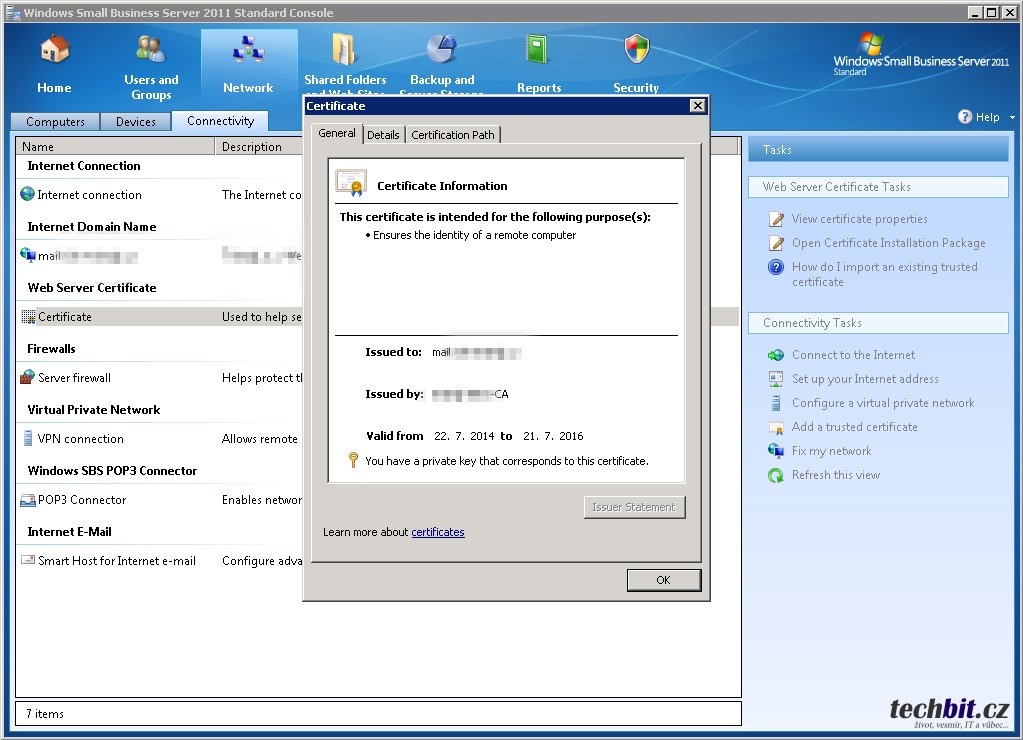
Task: Expand the Help dropdown arrow
Action: (x=1012, y=117)
